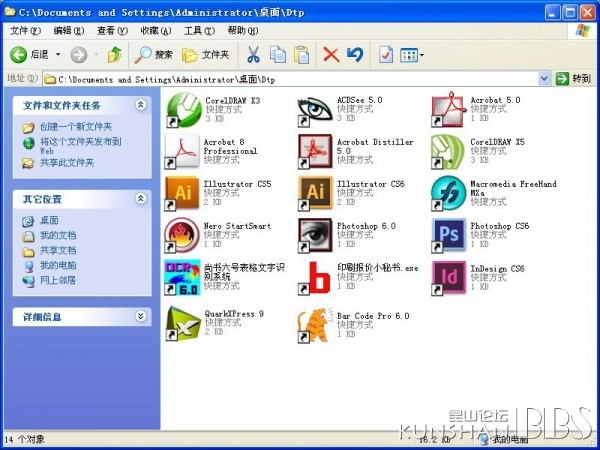
Task: Click the 转到 Go button
Action: pos(574,79)
